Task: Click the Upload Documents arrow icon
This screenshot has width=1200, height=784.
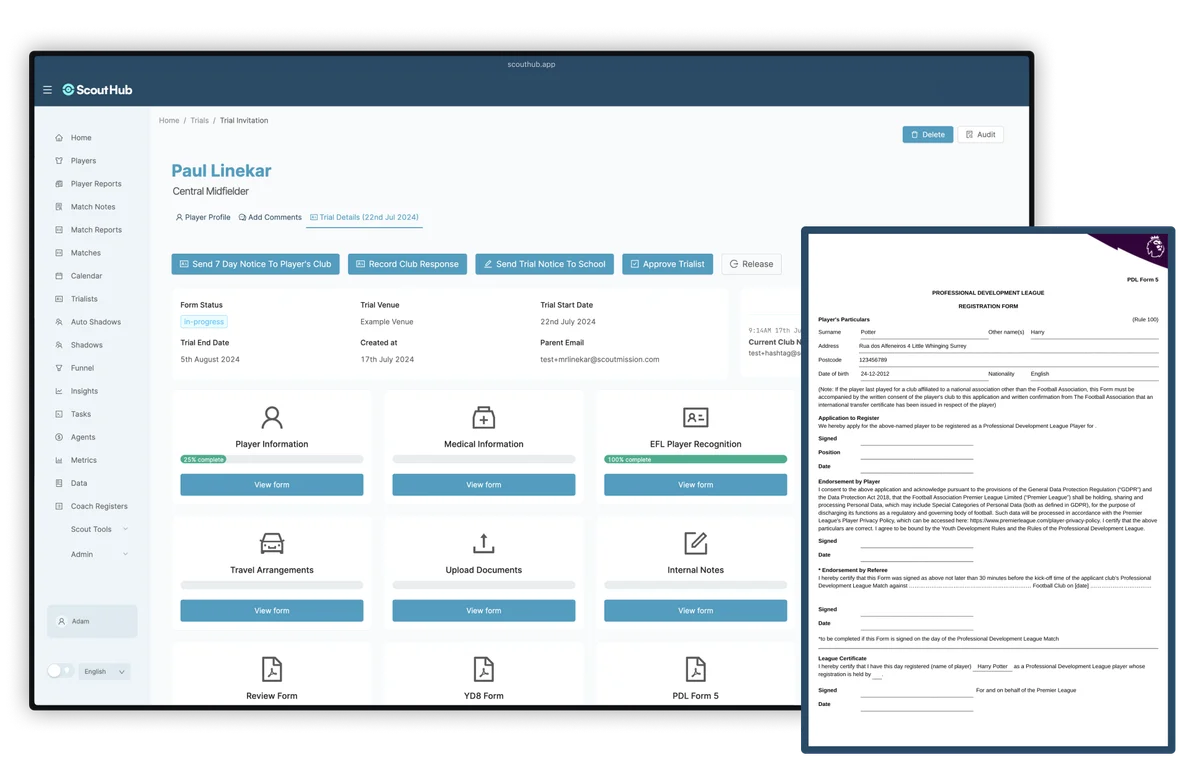Action: [x=484, y=543]
